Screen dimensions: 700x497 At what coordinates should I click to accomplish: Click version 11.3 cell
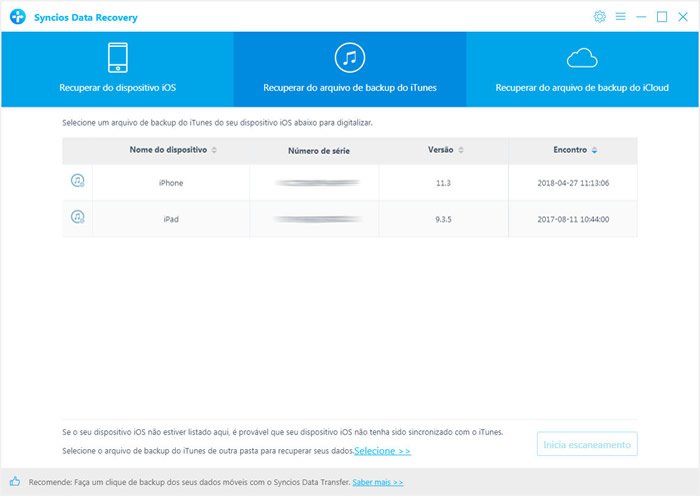(443, 183)
